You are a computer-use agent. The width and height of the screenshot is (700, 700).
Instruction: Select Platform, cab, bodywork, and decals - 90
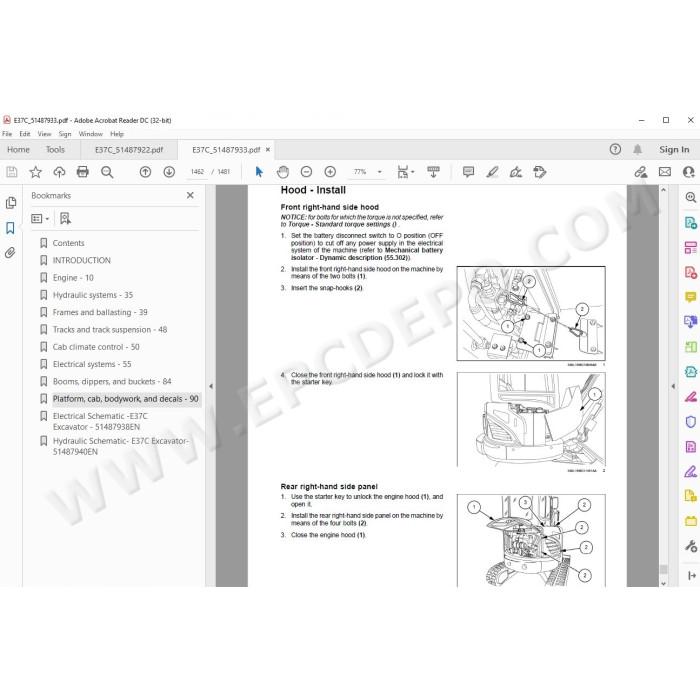coord(125,399)
